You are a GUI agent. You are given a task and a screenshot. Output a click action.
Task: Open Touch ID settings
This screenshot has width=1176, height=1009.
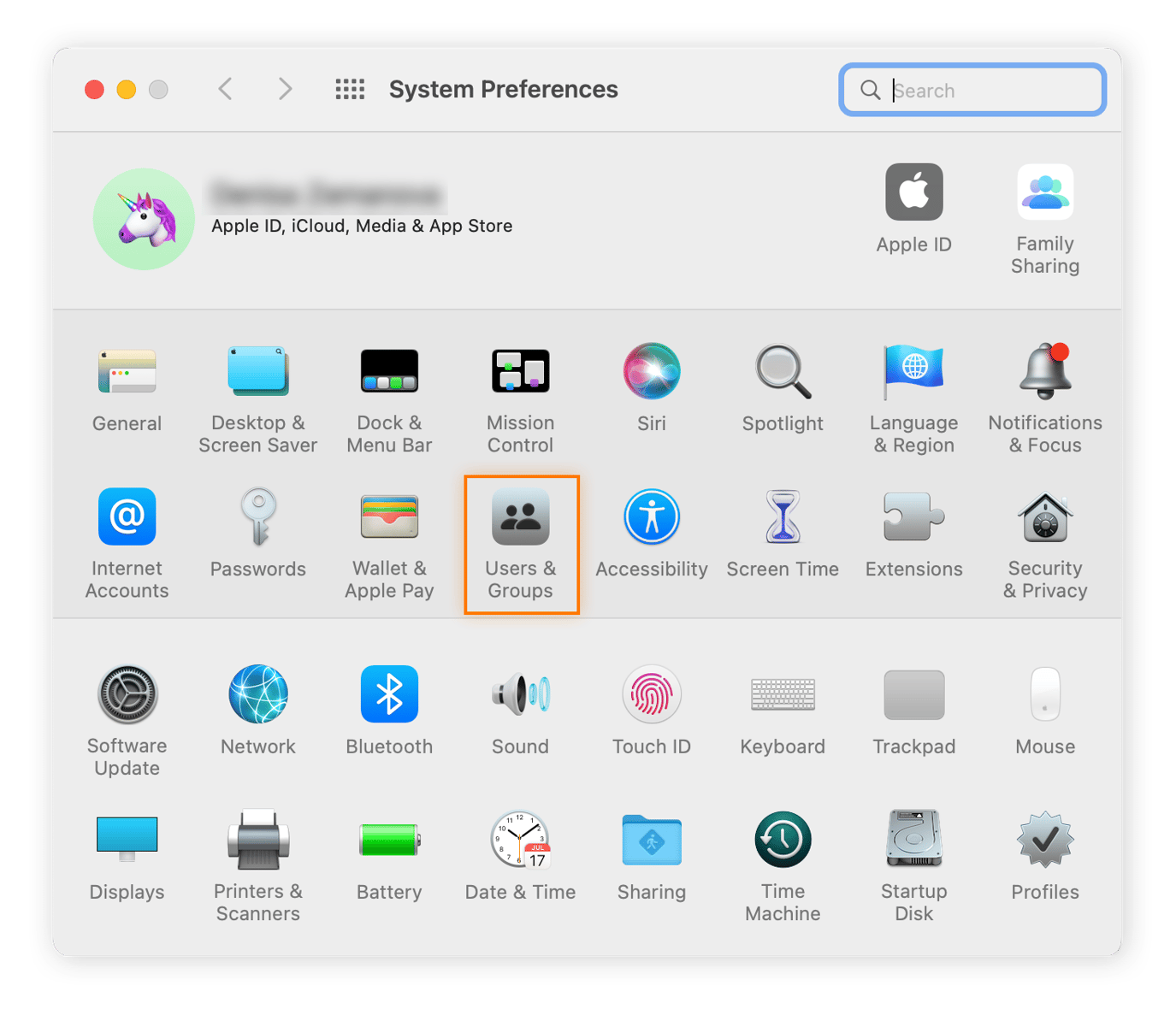(x=651, y=694)
